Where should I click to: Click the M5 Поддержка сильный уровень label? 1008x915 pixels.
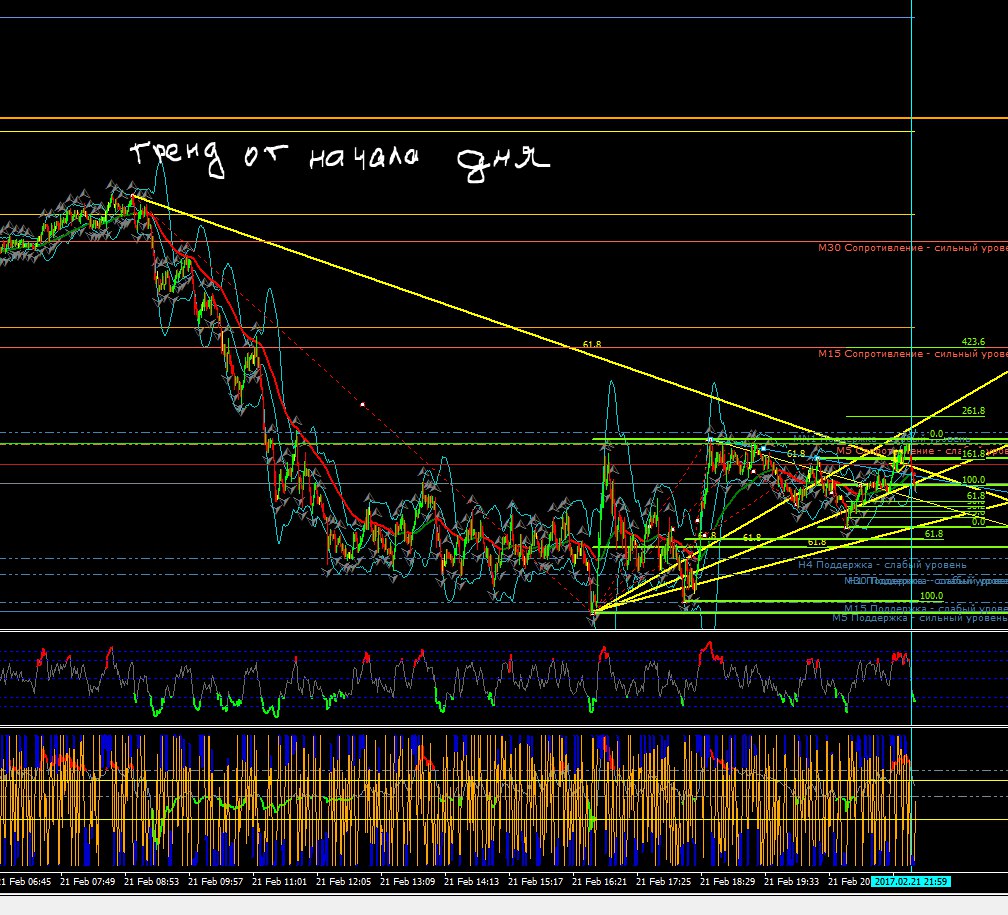click(919, 618)
